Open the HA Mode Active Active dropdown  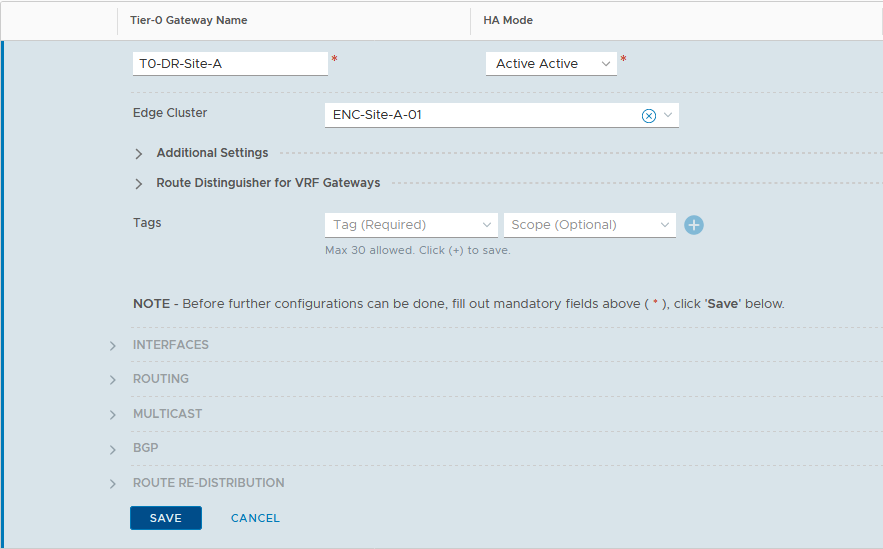[551, 64]
